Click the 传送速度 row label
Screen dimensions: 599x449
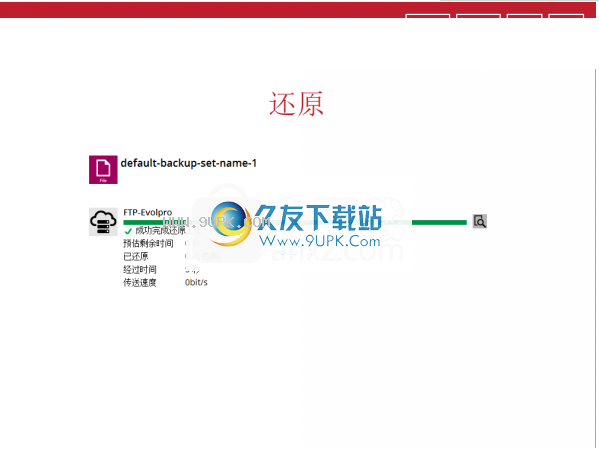click(140, 282)
